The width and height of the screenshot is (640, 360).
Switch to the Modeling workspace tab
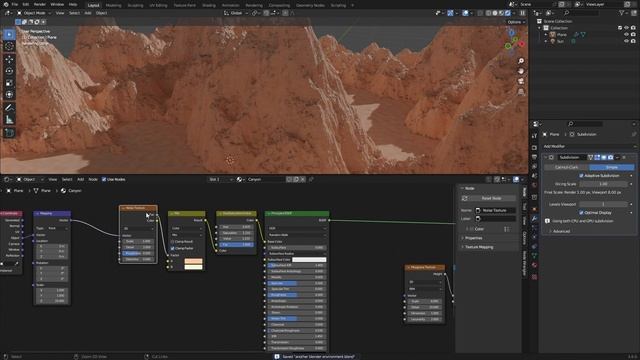(x=113, y=5)
